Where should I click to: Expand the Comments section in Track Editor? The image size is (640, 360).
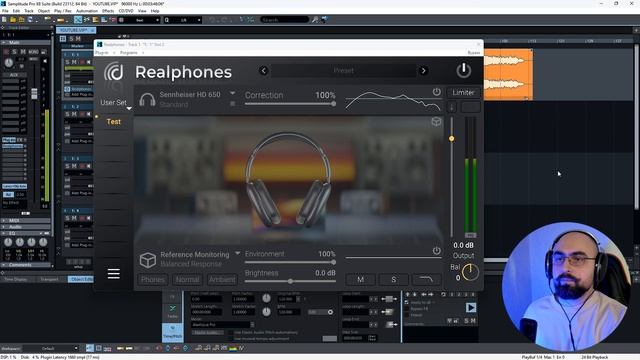tap(25, 265)
